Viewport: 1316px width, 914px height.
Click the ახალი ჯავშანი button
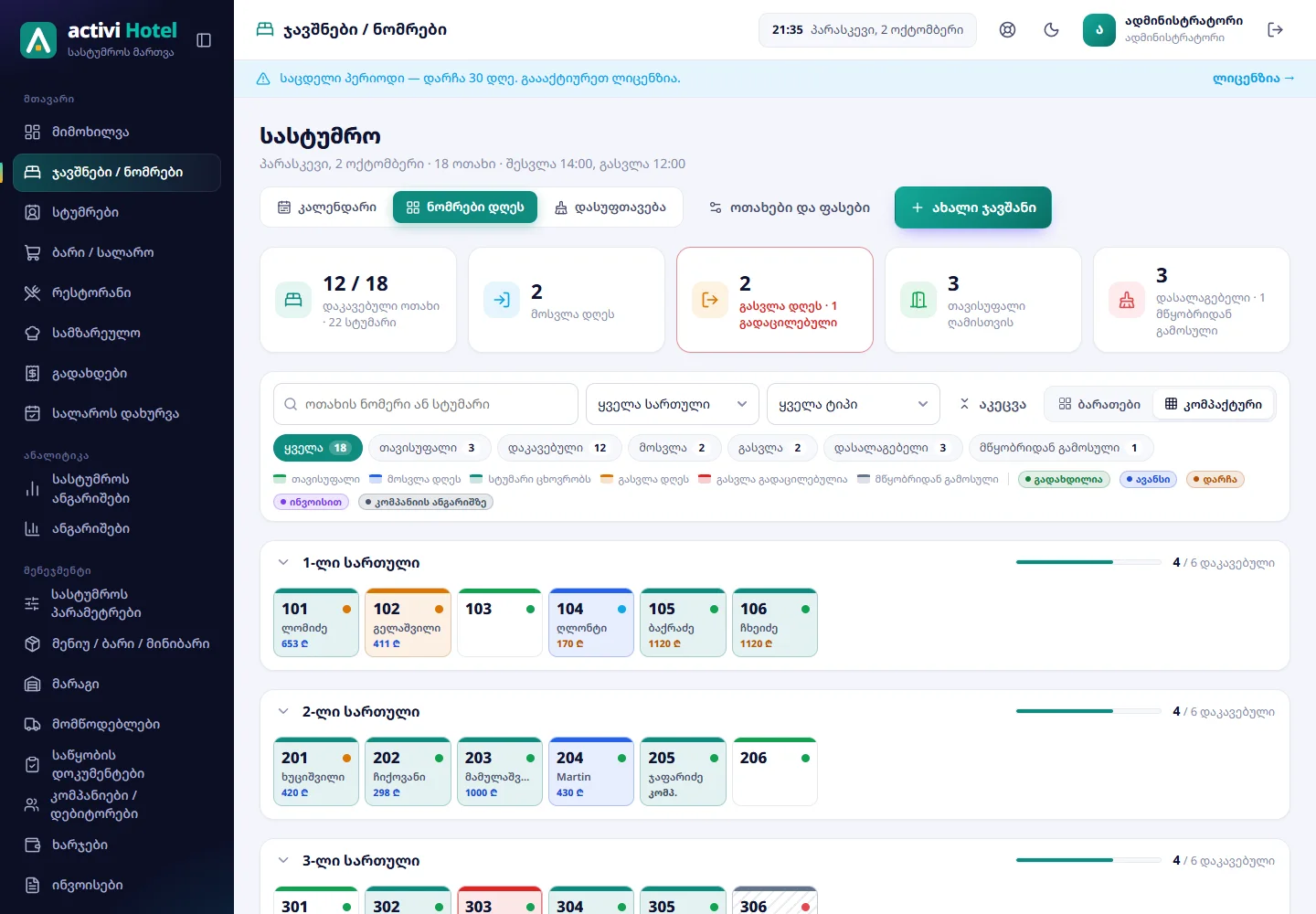pyautogui.click(x=973, y=207)
